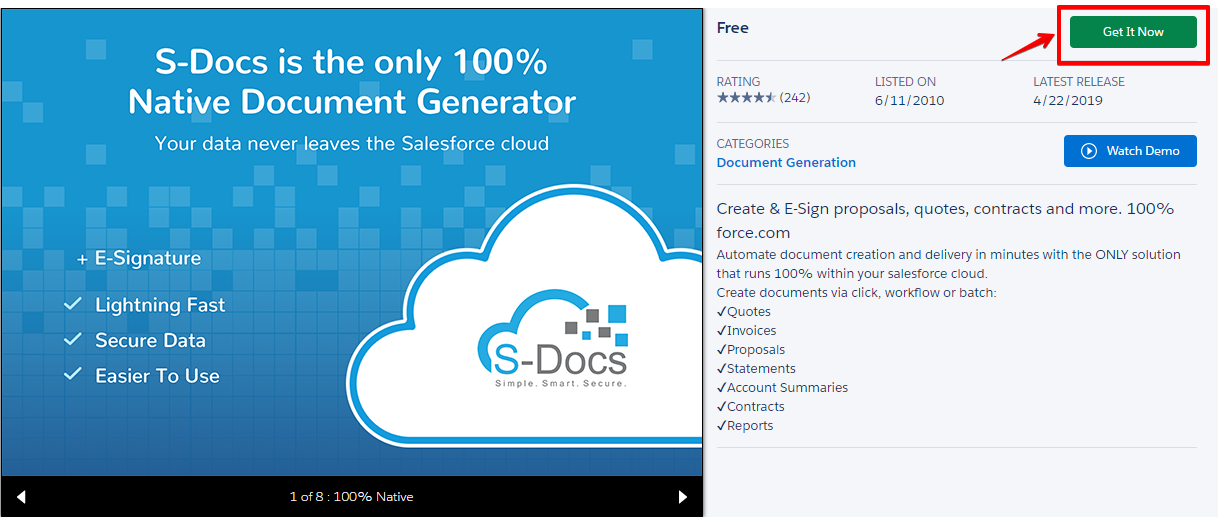This screenshot has width=1218, height=517.
Task: Click the 'Statements' list item
Action: (756, 369)
